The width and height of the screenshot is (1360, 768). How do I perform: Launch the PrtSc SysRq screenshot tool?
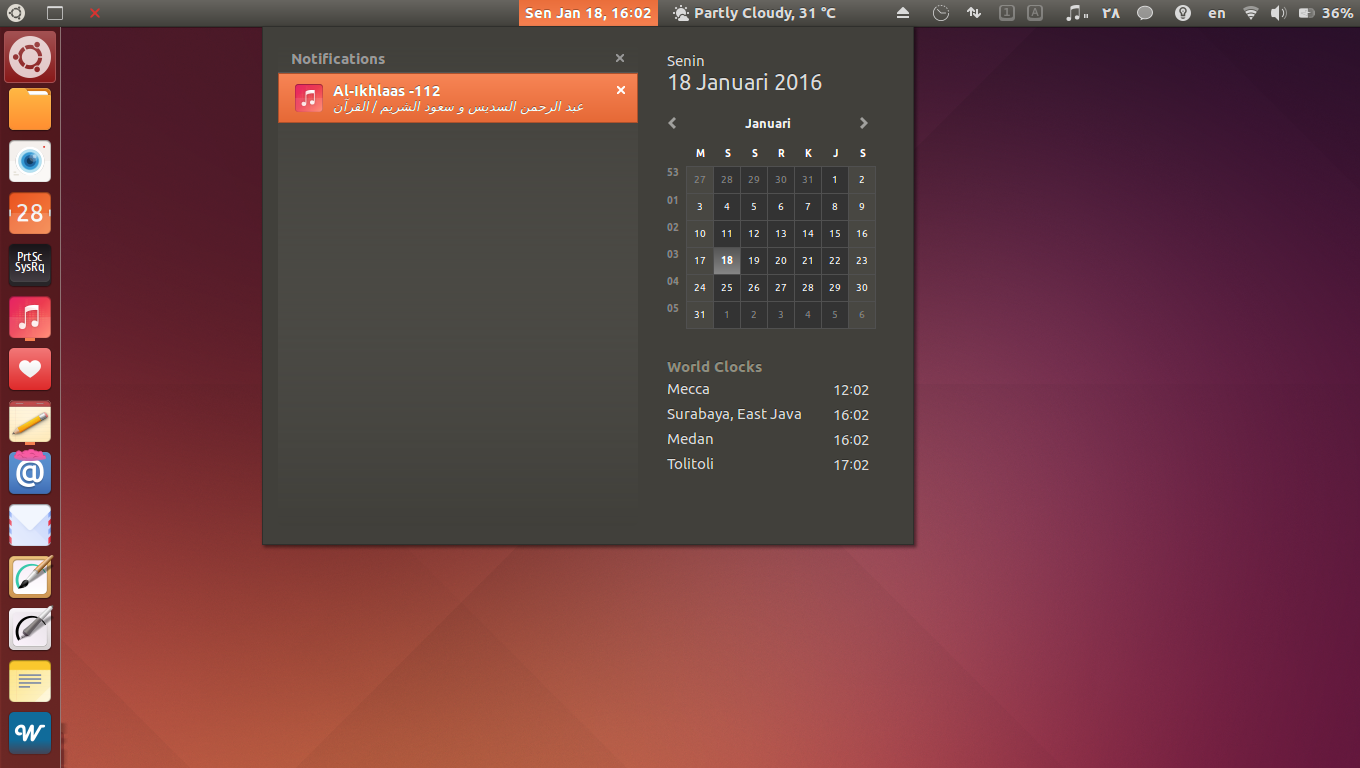click(x=30, y=265)
